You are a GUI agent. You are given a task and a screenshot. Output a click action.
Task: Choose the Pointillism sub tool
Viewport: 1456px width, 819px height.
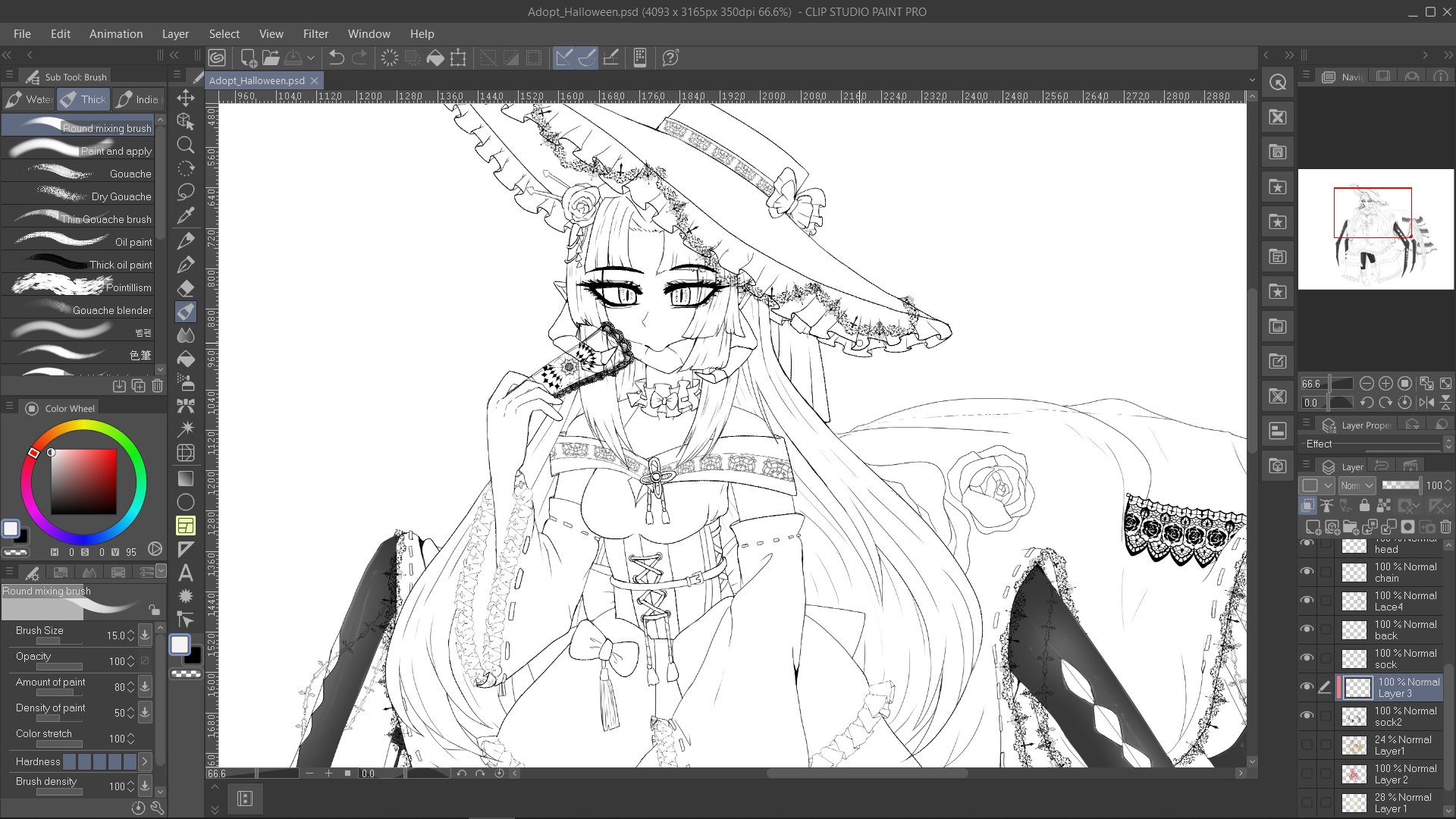click(x=78, y=287)
